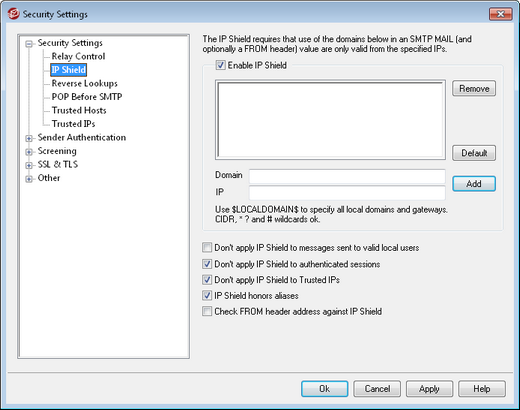Click the Add button
Screen dimensions: 520x410
pyautogui.click(x=474, y=184)
